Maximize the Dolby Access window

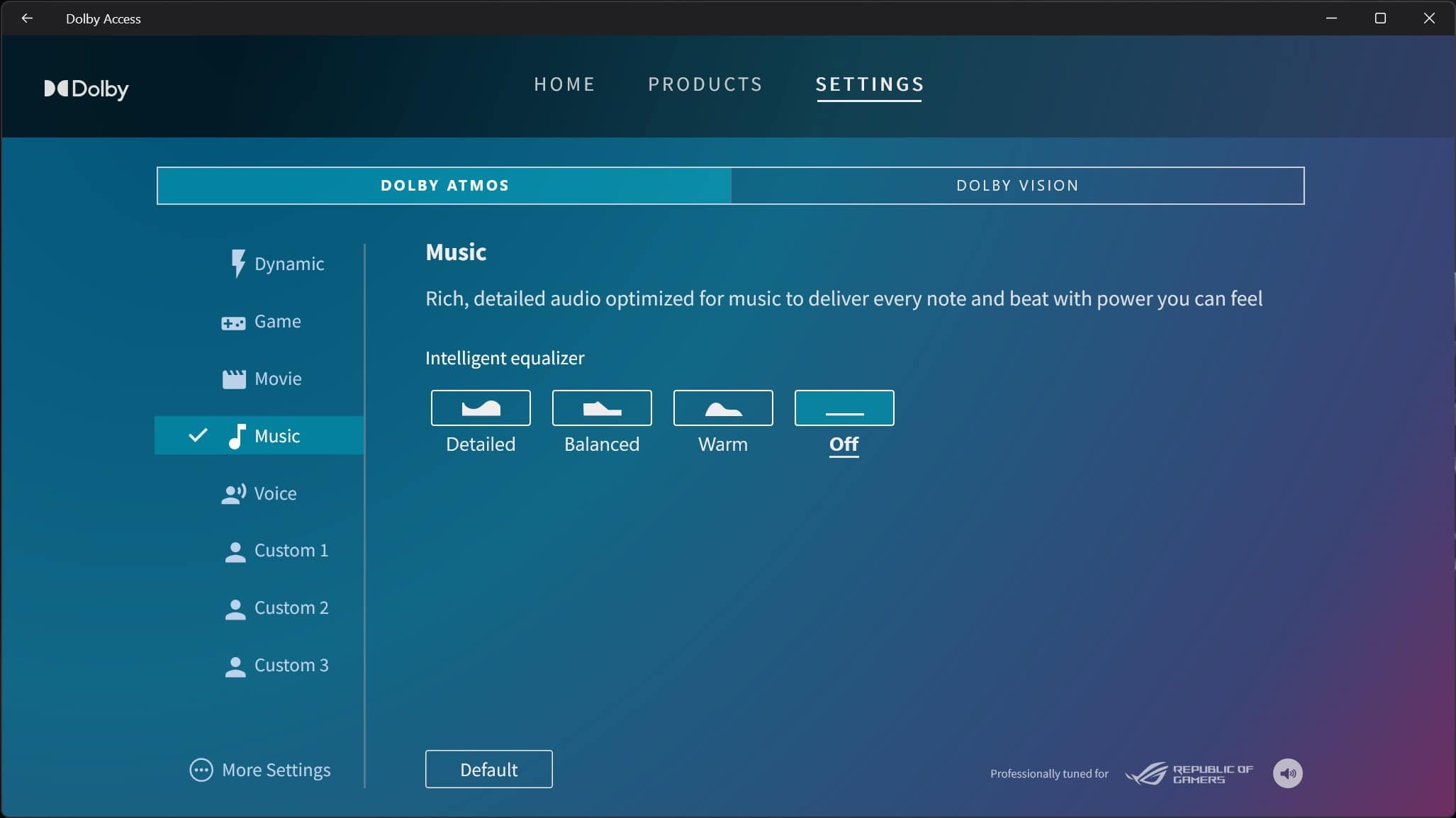point(1380,18)
